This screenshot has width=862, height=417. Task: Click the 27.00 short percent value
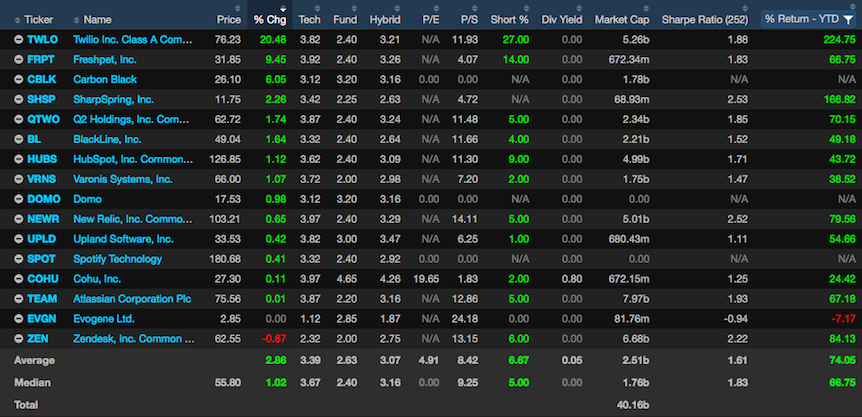click(516, 40)
